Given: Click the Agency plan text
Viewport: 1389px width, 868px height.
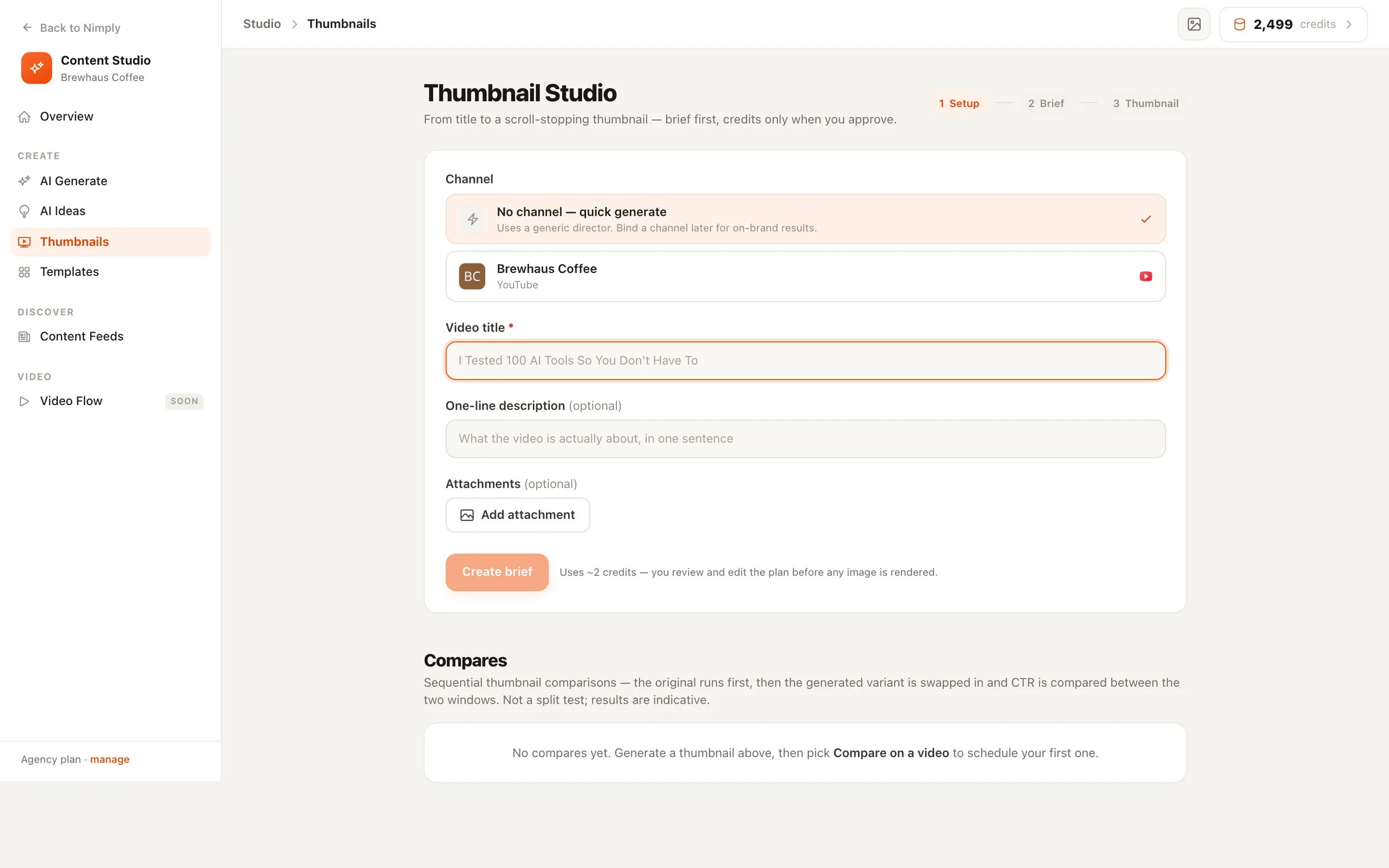Looking at the screenshot, I should pos(51,759).
